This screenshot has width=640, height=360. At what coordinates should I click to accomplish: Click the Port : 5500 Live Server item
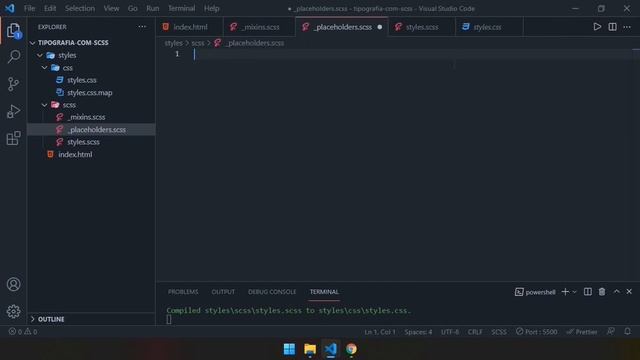(x=536, y=332)
